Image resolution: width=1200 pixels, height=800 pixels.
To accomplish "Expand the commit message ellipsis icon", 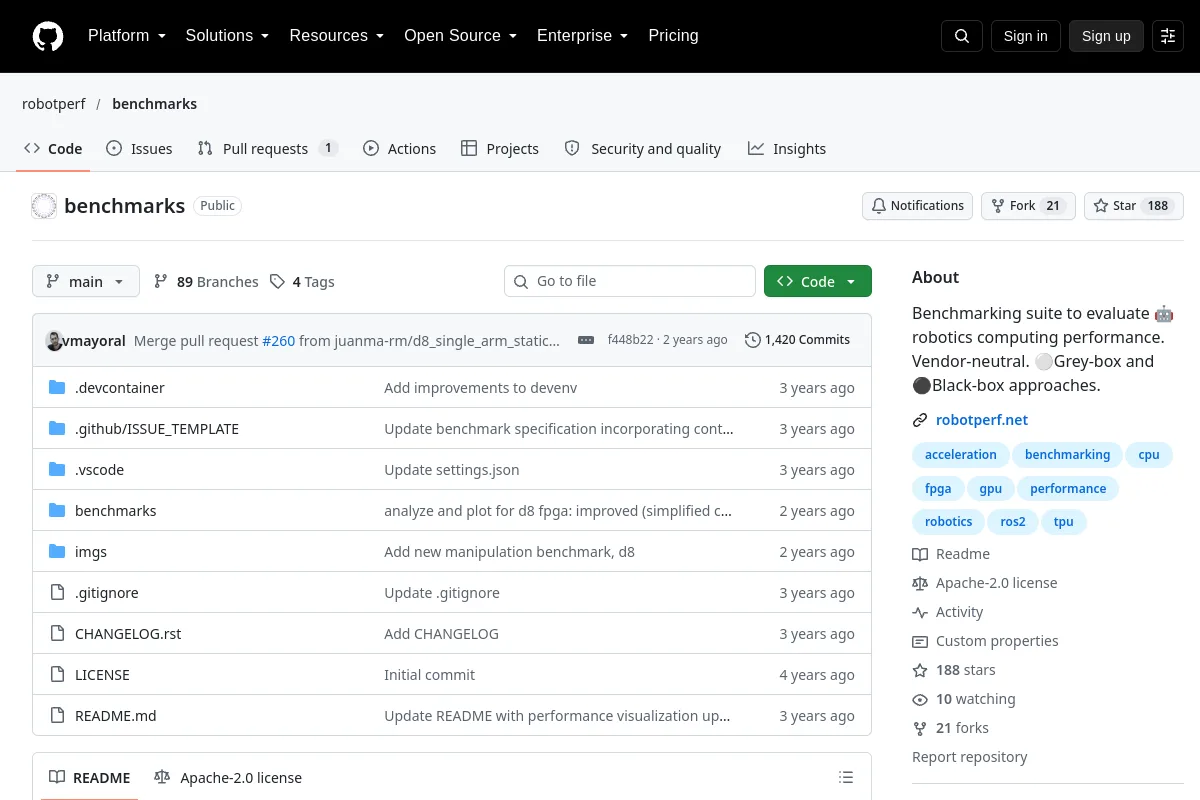I will (586, 340).
